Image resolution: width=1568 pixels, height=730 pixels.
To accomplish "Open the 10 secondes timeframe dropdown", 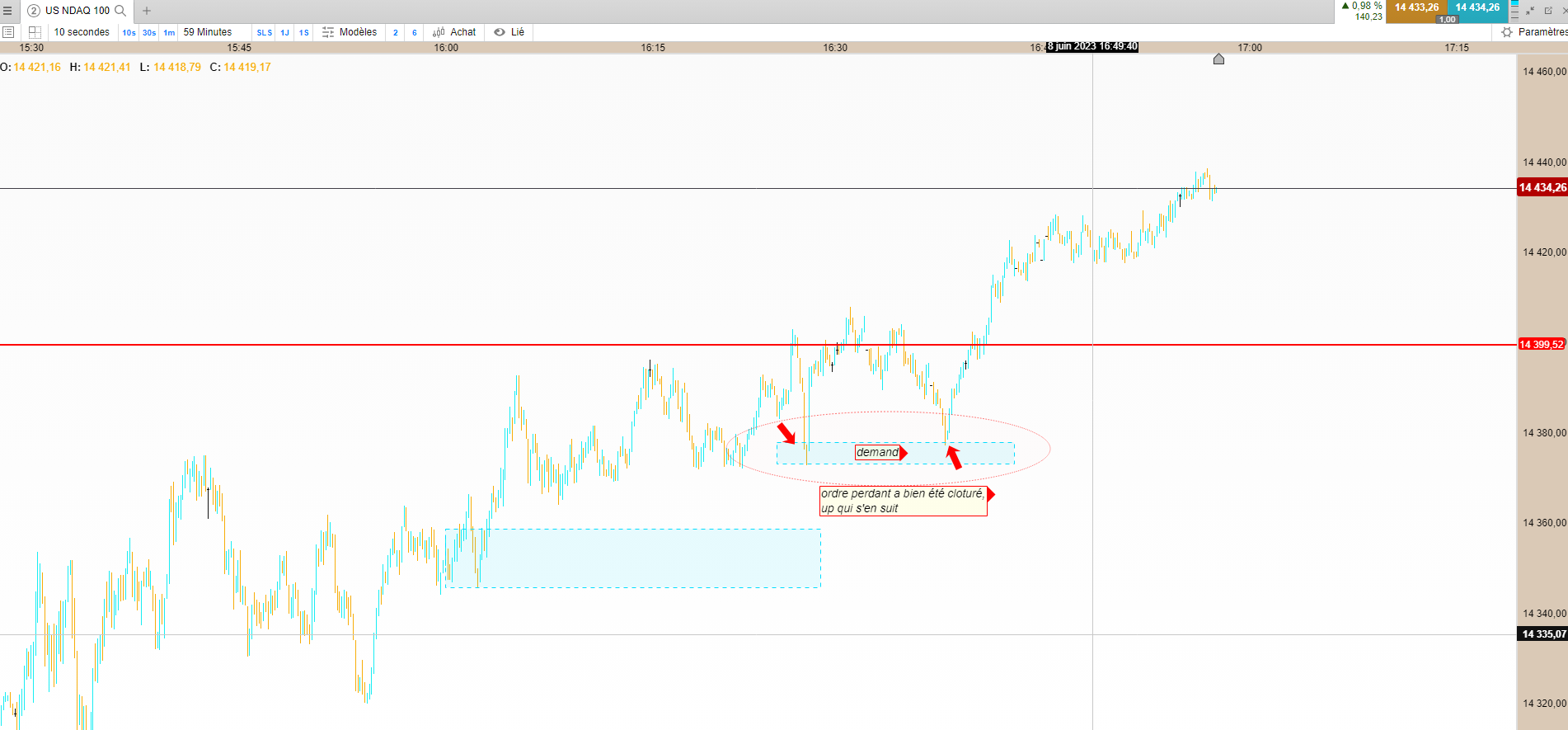I will click(82, 32).
